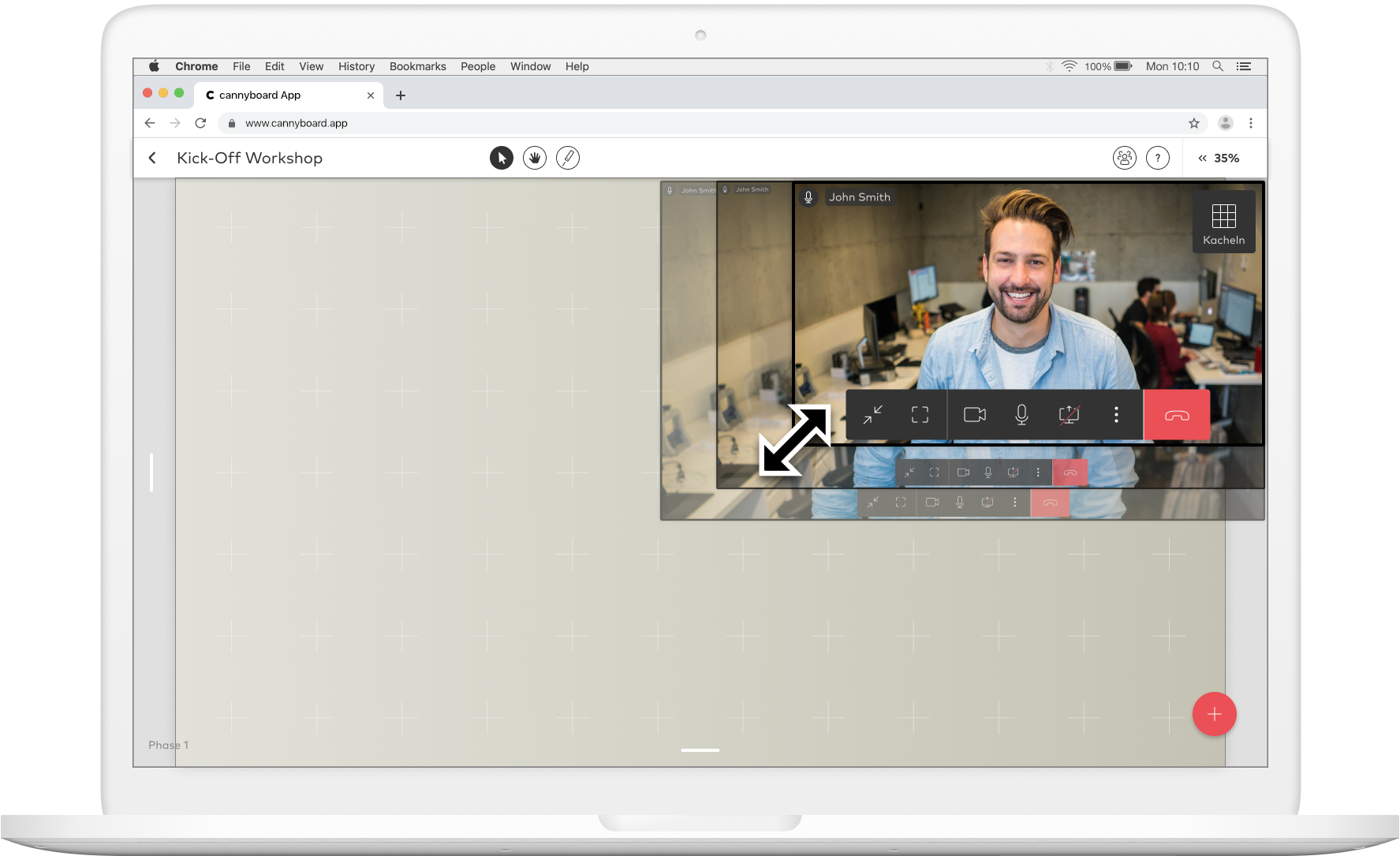Open the Bookmarks menu
This screenshot has height=856, width=1400.
[x=418, y=66]
